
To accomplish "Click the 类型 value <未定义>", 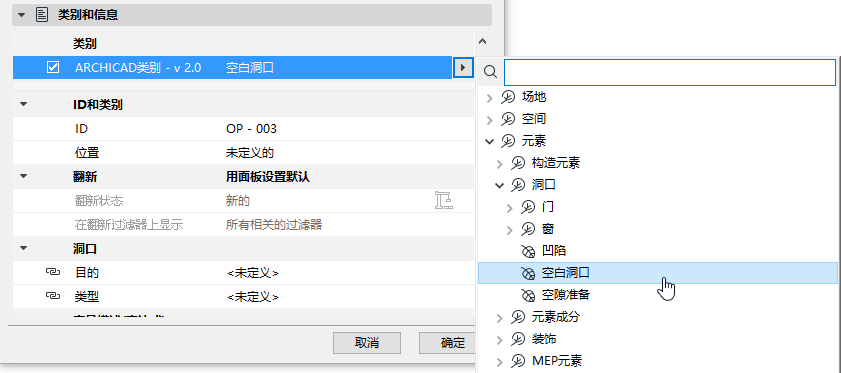I will coord(253,296).
